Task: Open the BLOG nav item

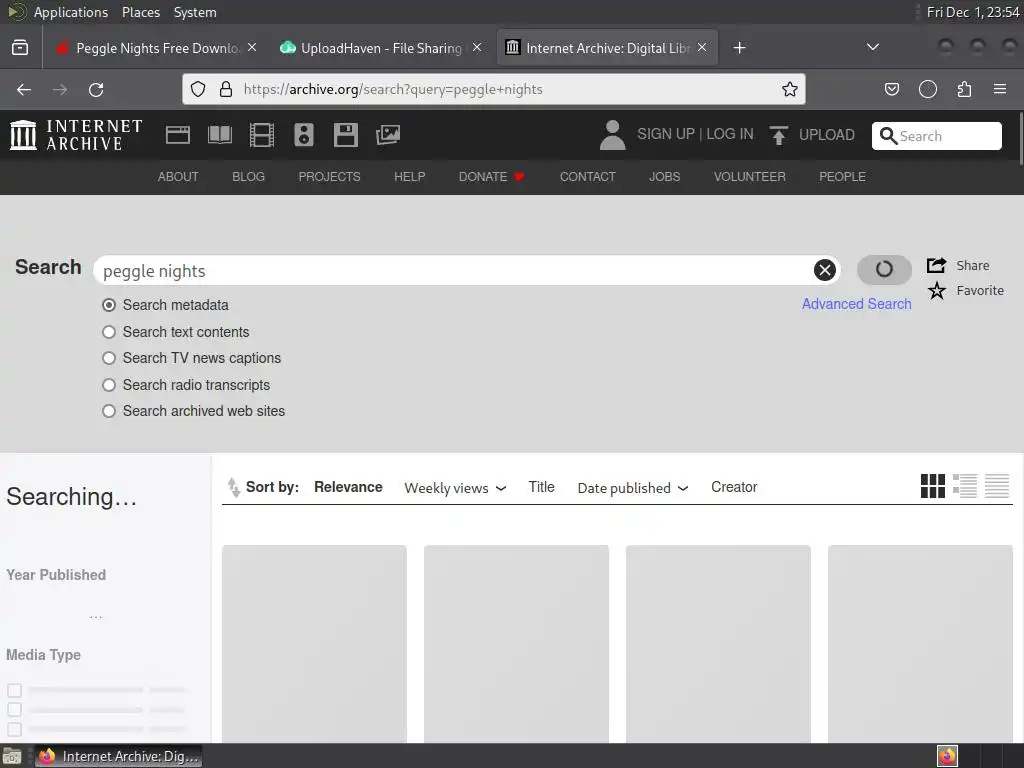Action: [x=249, y=176]
